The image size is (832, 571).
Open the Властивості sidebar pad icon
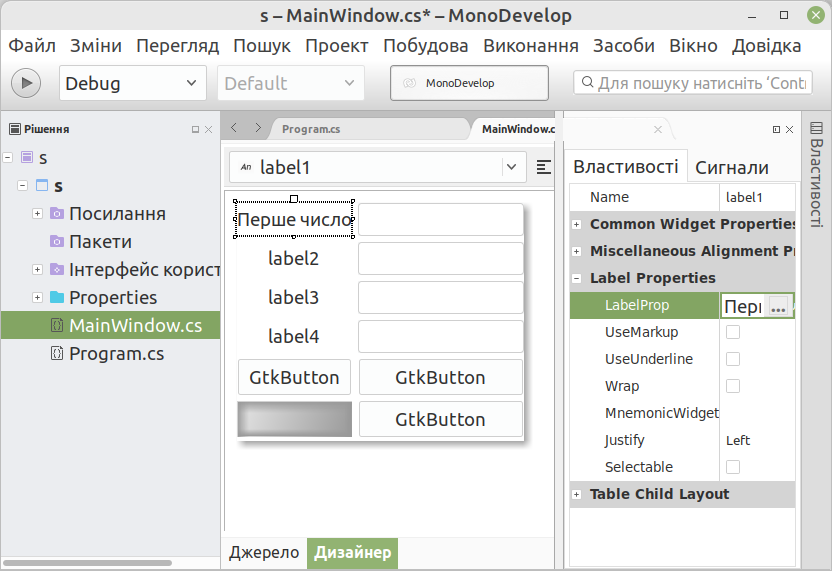click(816, 128)
